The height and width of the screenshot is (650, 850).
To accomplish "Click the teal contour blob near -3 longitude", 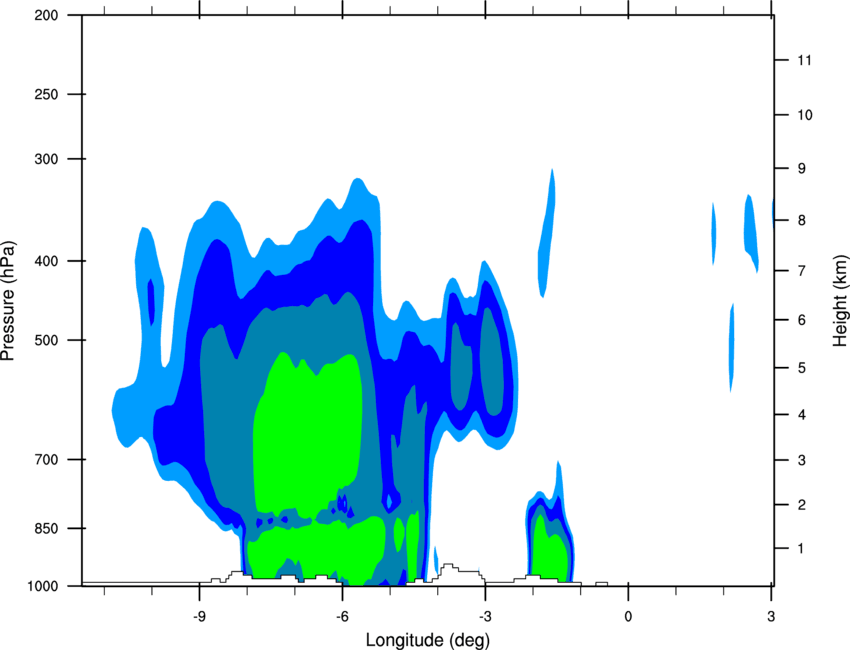I will [492, 361].
